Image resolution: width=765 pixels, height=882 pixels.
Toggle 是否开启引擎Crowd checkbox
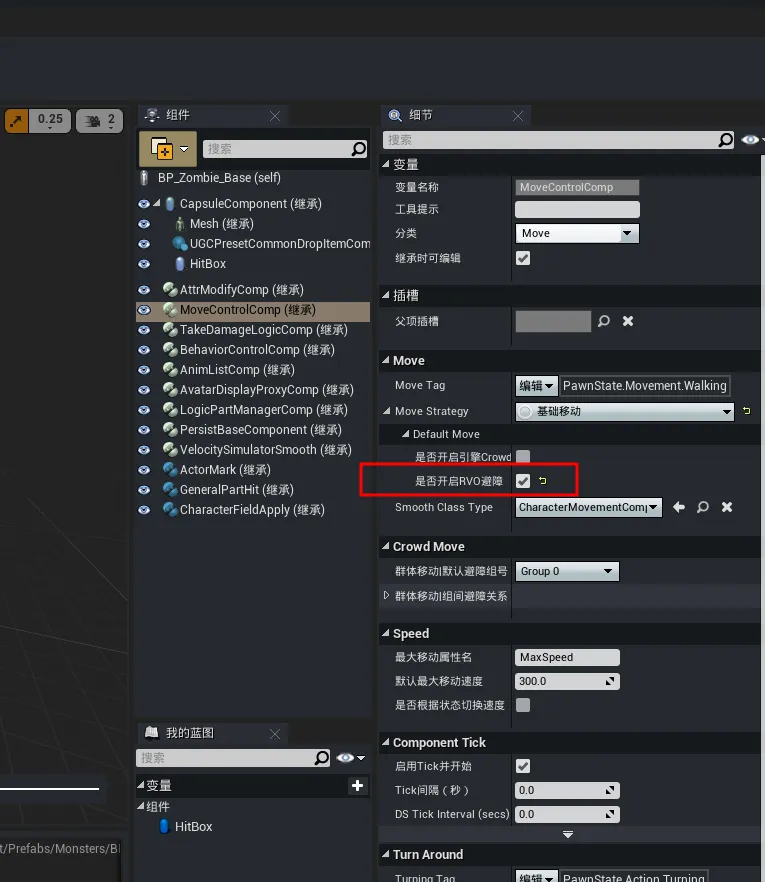523,456
